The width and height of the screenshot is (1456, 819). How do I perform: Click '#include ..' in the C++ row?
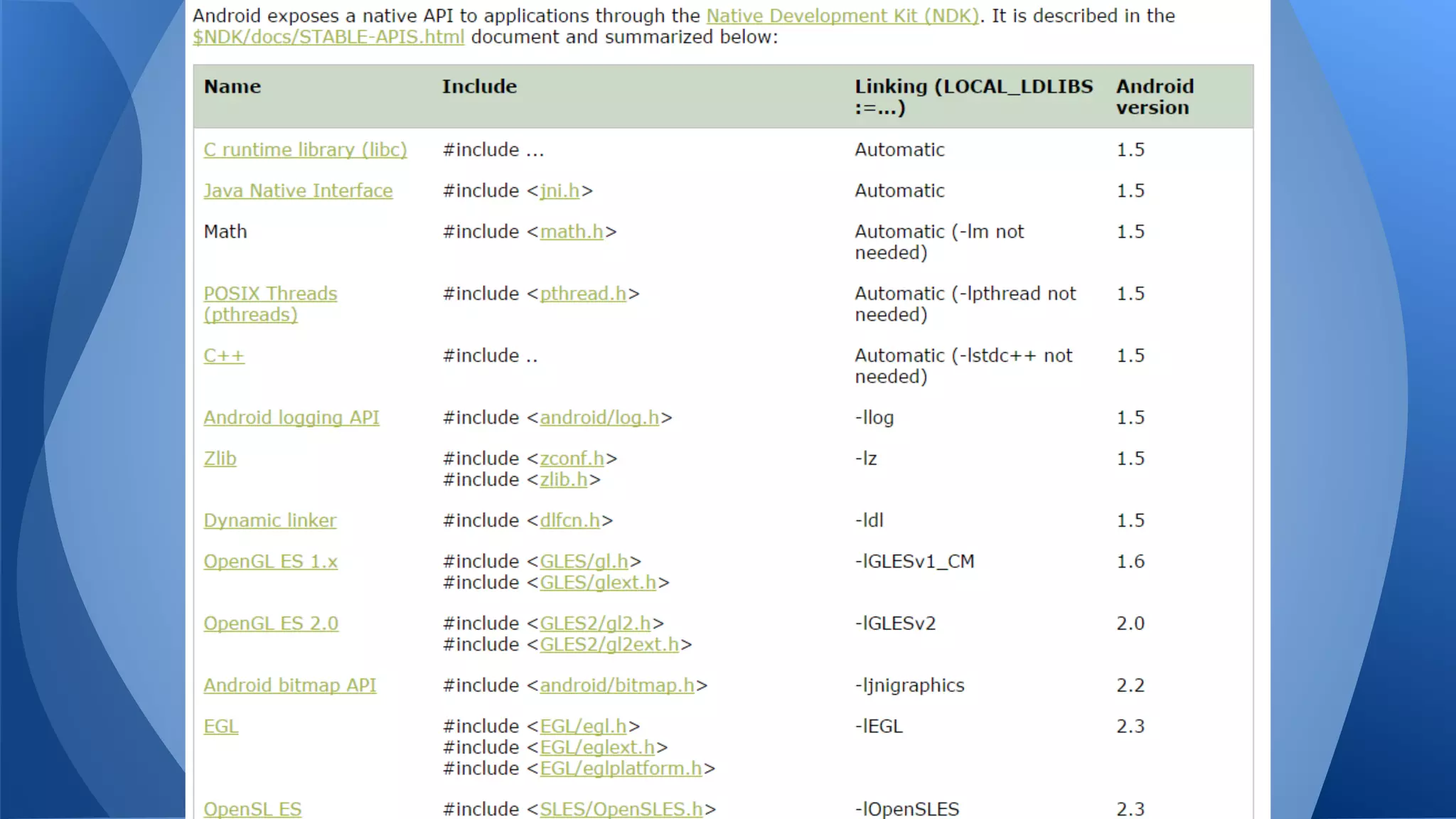click(x=490, y=355)
